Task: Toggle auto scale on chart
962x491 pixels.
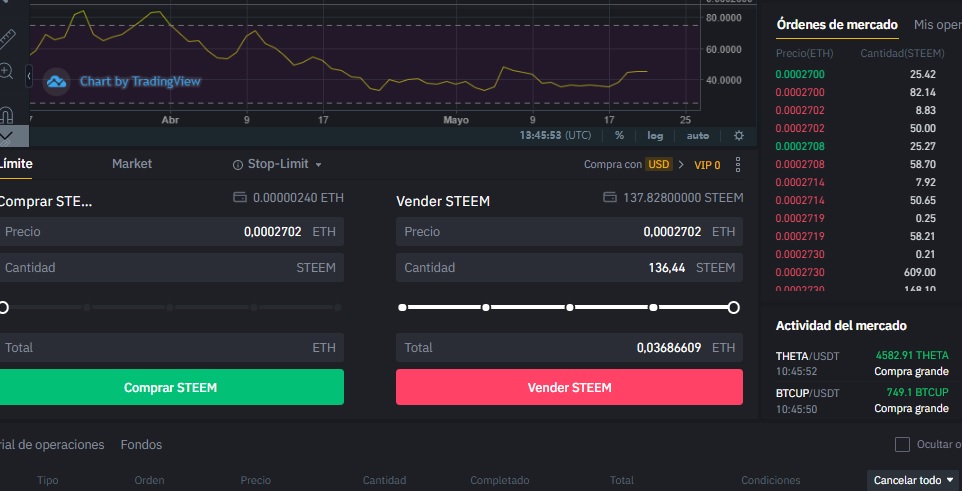Action: 698,136
